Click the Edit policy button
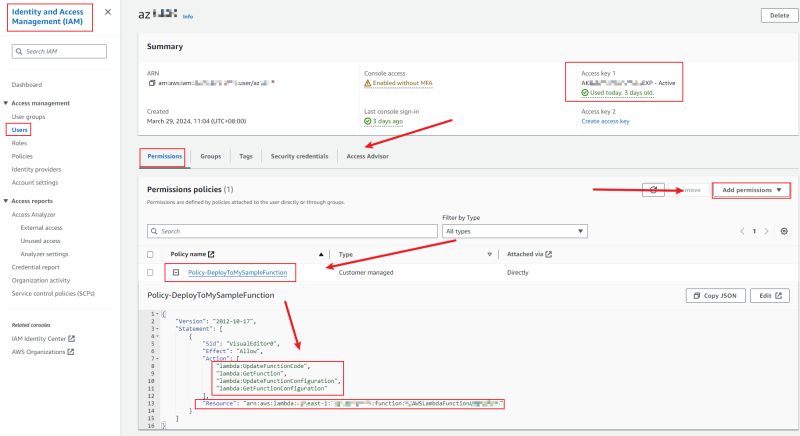This screenshot has height=436, width=800. click(770, 296)
